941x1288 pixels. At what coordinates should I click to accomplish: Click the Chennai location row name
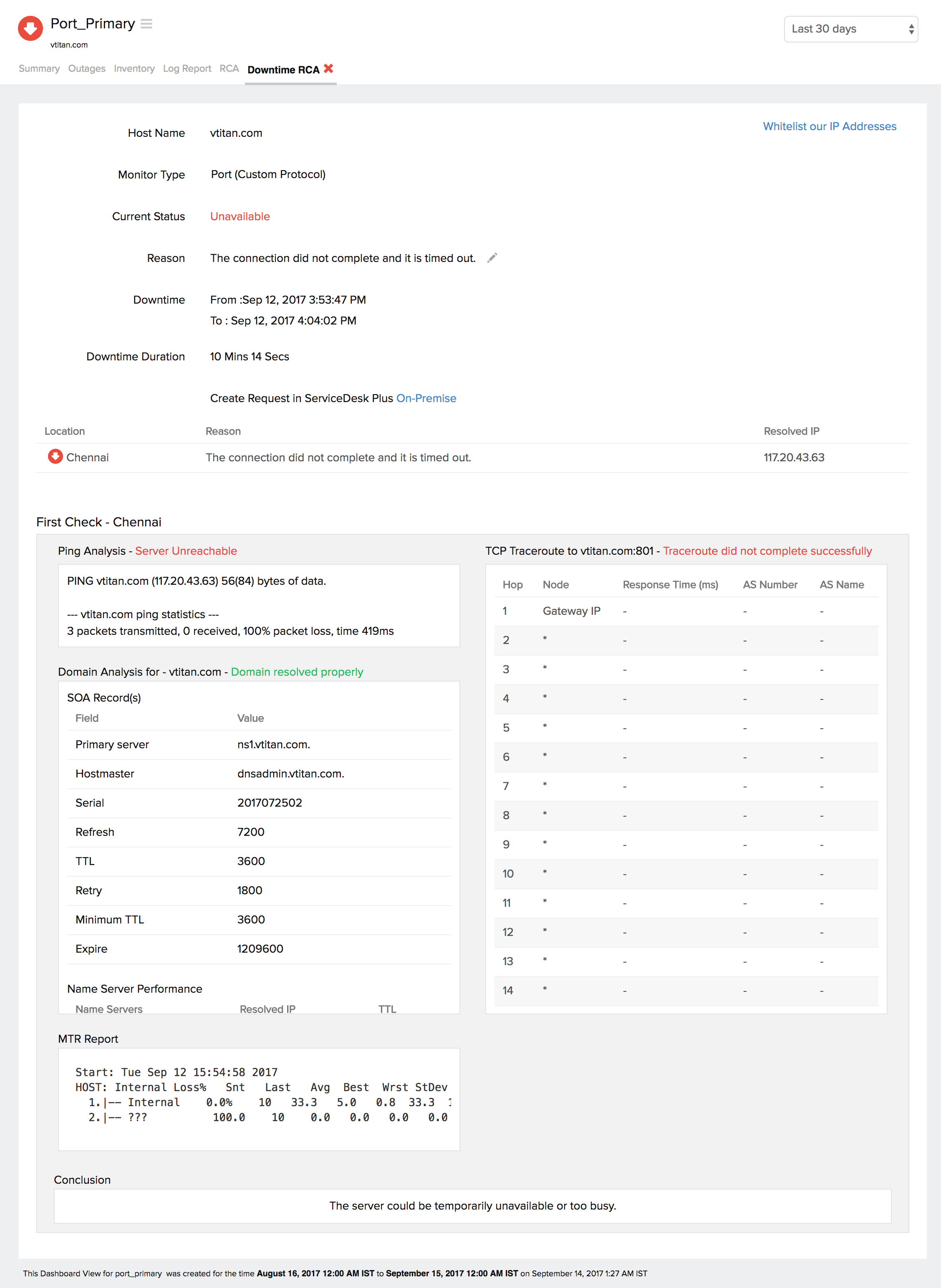[87, 457]
